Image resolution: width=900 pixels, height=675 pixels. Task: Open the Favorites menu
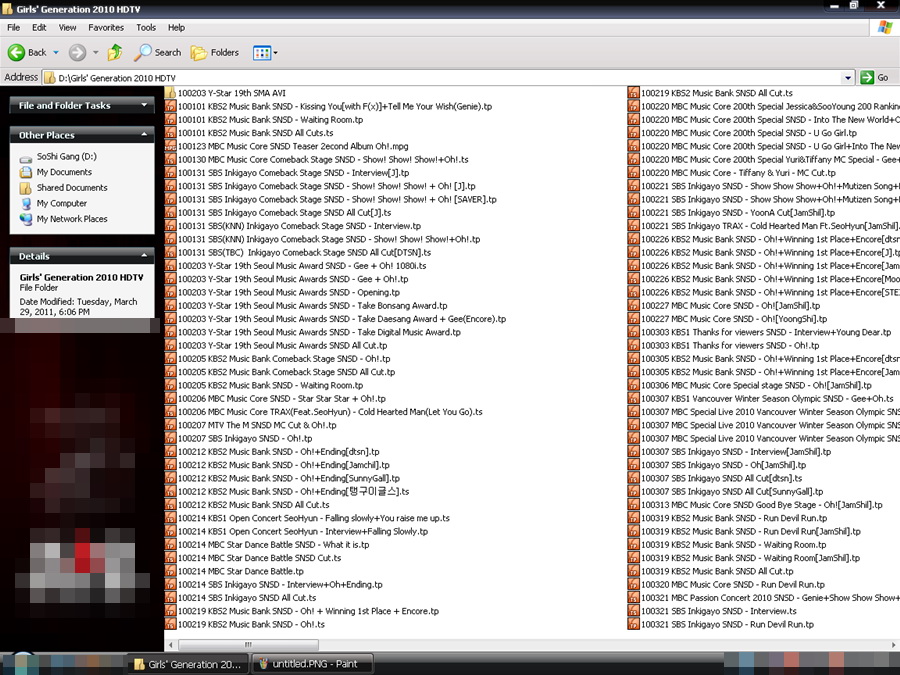[x=106, y=28]
